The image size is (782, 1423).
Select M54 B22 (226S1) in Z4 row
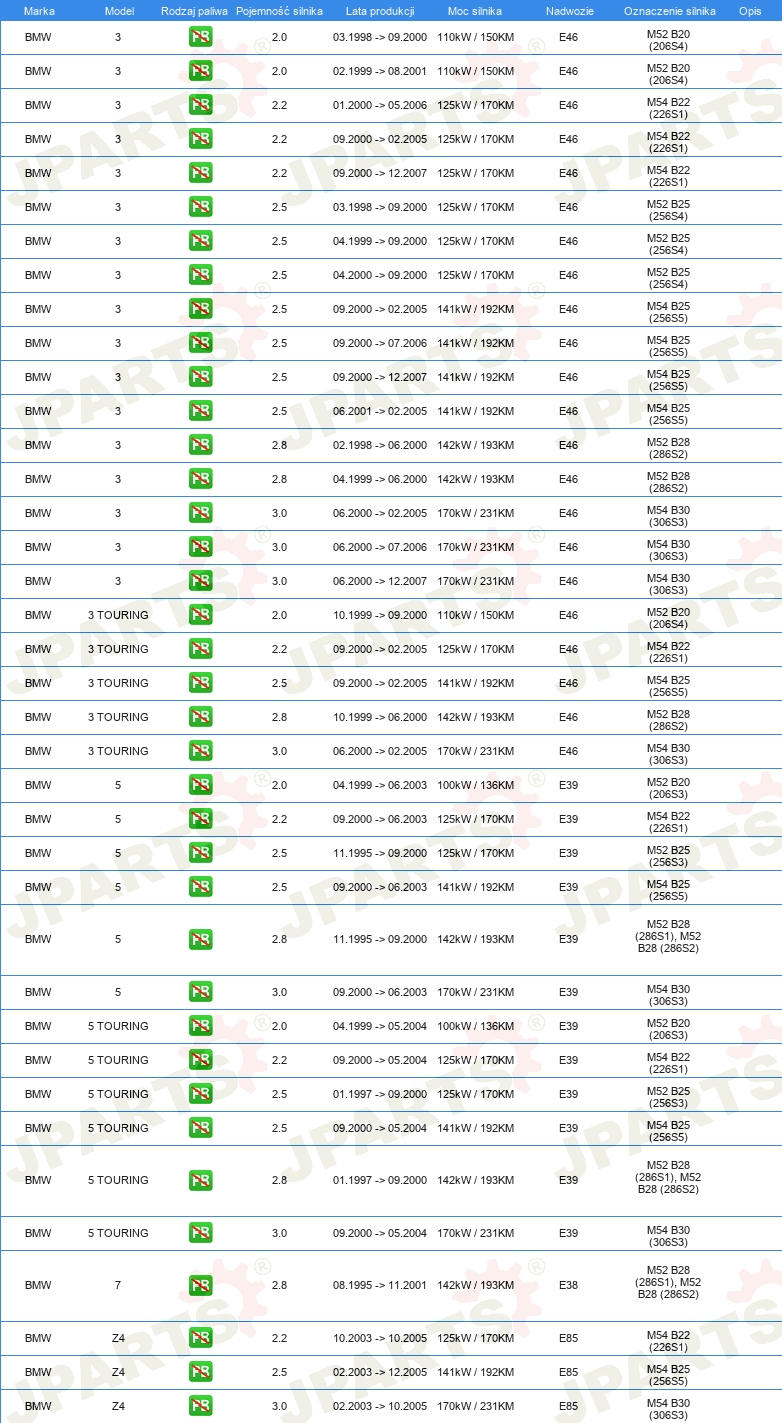pyautogui.click(x=668, y=1339)
